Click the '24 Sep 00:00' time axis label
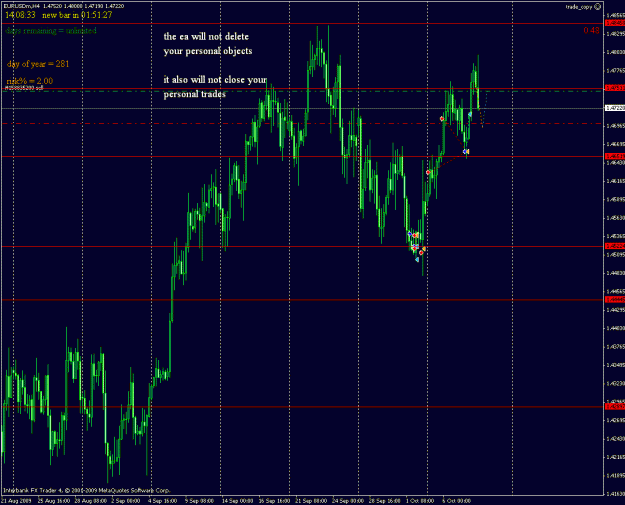The width and height of the screenshot is (625, 505). tap(348, 501)
